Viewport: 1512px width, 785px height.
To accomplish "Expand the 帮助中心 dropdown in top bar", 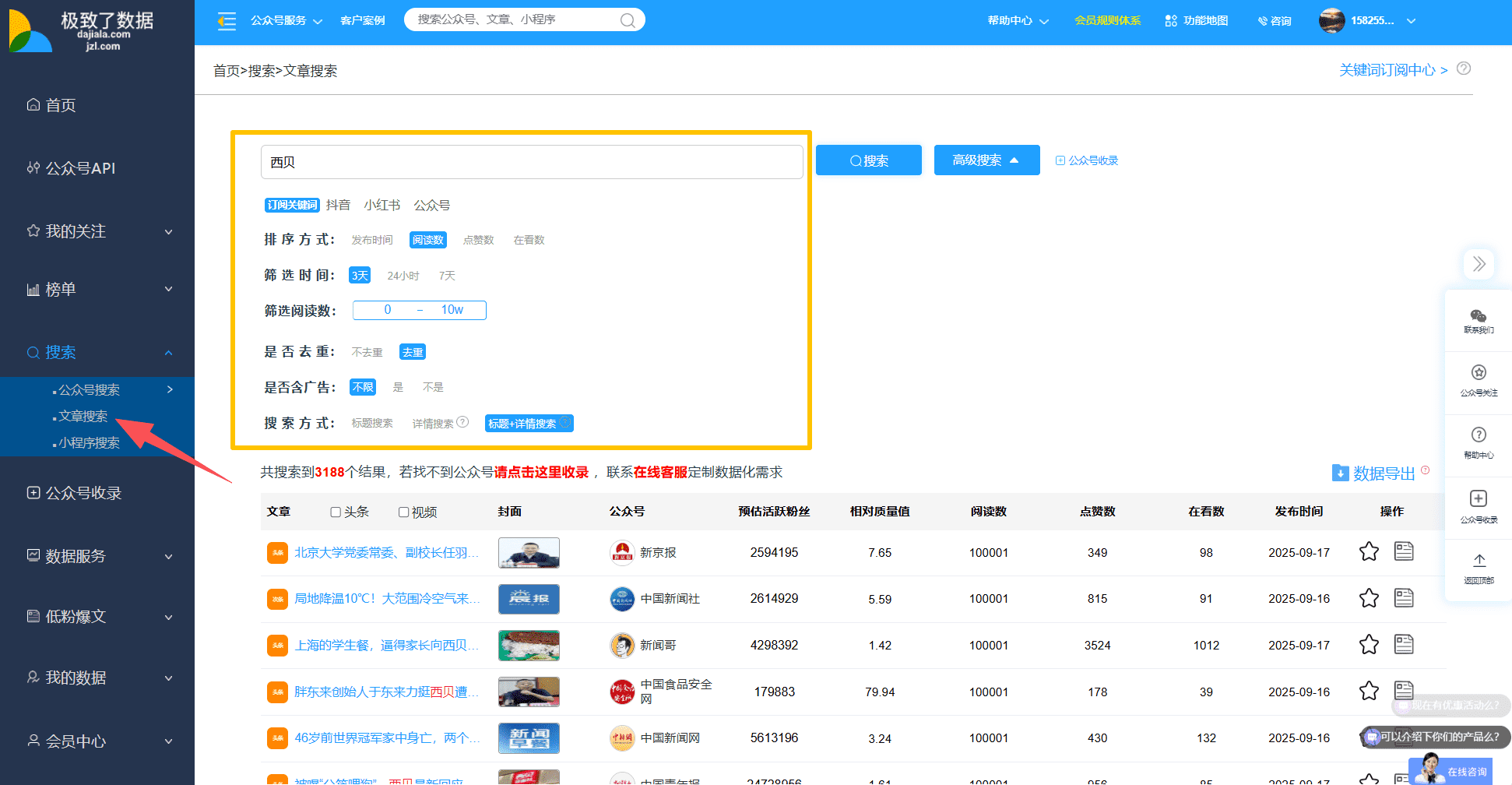I will click(x=1018, y=21).
